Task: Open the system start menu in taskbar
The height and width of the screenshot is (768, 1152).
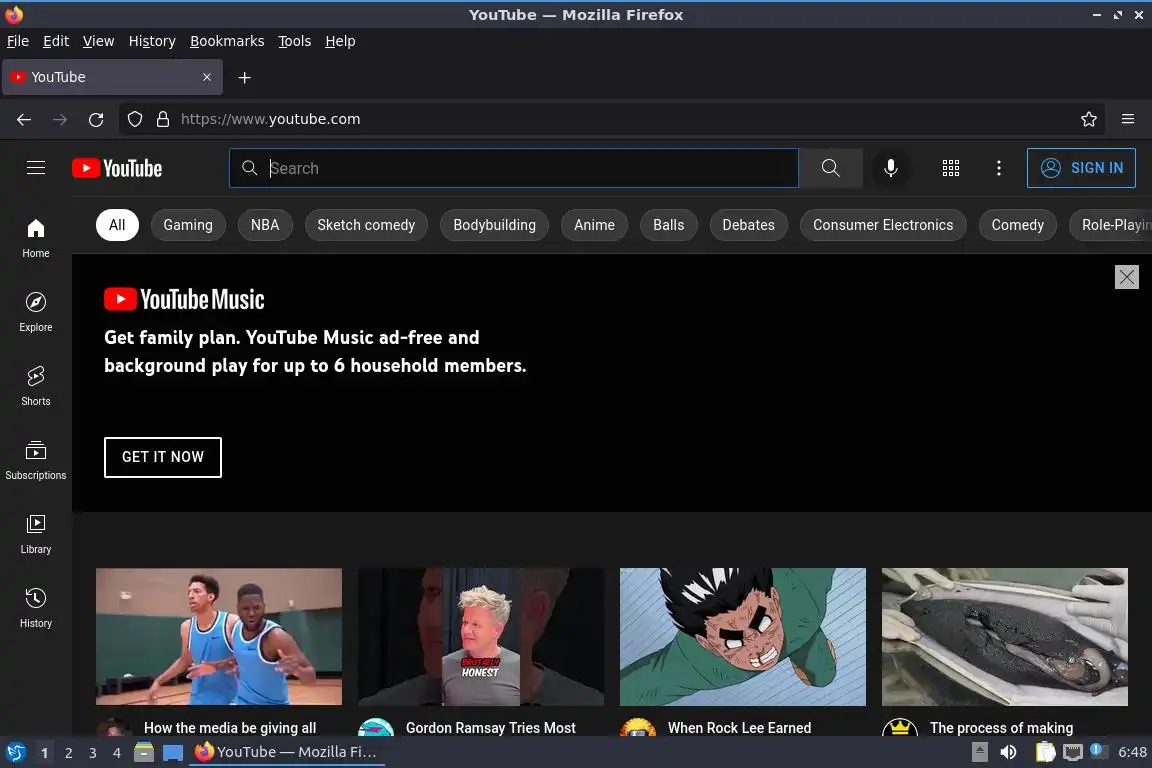Action: pos(15,753)
